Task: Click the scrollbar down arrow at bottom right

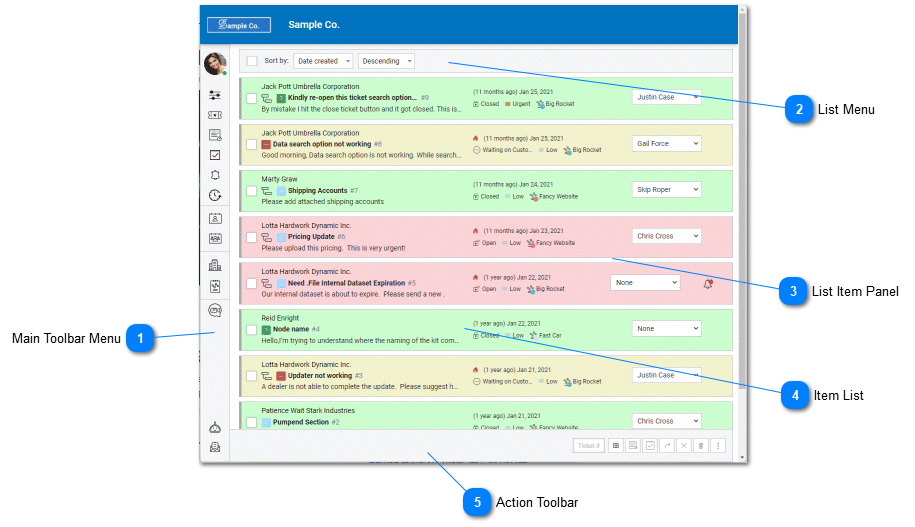Action: (x=742, y=458)
